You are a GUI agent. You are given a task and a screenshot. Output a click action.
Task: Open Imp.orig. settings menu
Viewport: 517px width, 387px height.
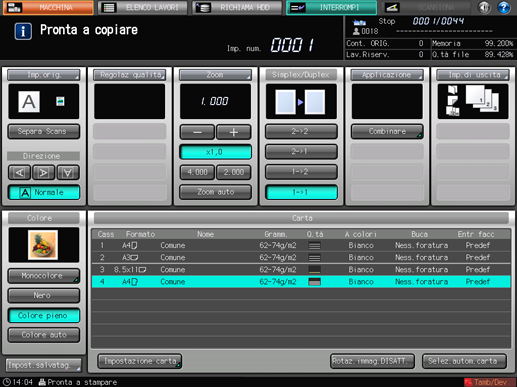tap(44, 75)
